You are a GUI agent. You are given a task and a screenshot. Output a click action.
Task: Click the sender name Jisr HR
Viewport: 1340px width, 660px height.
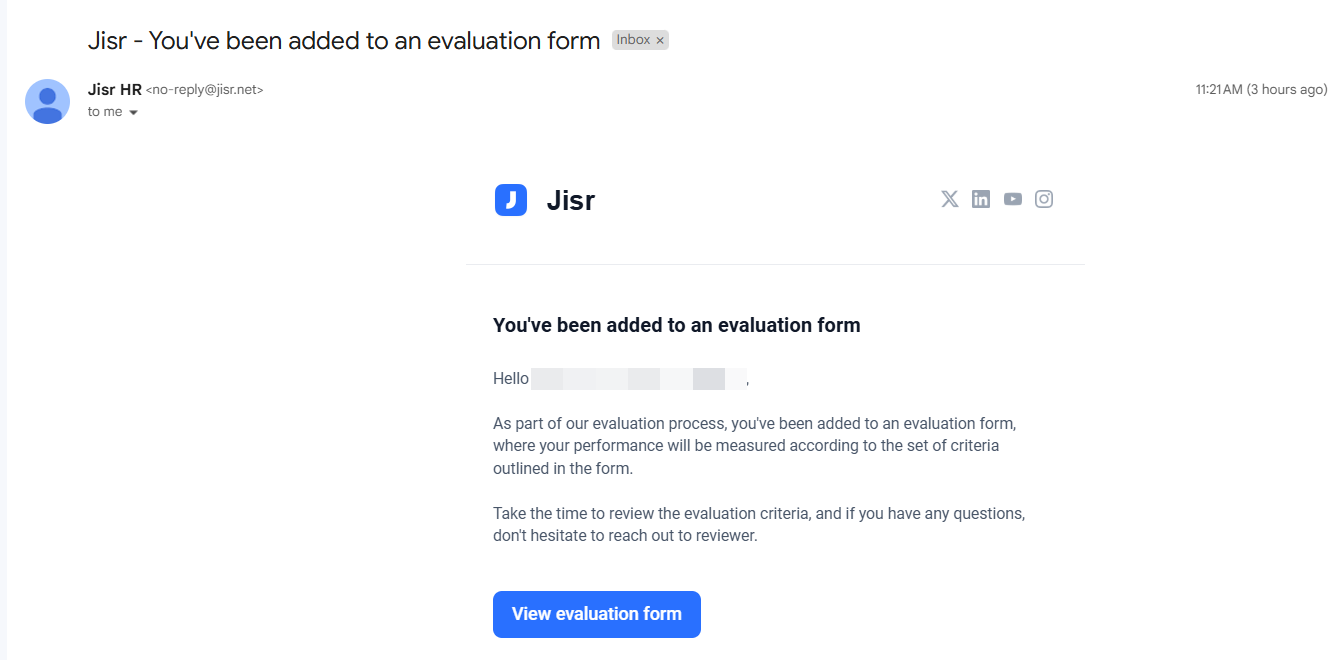114,90
